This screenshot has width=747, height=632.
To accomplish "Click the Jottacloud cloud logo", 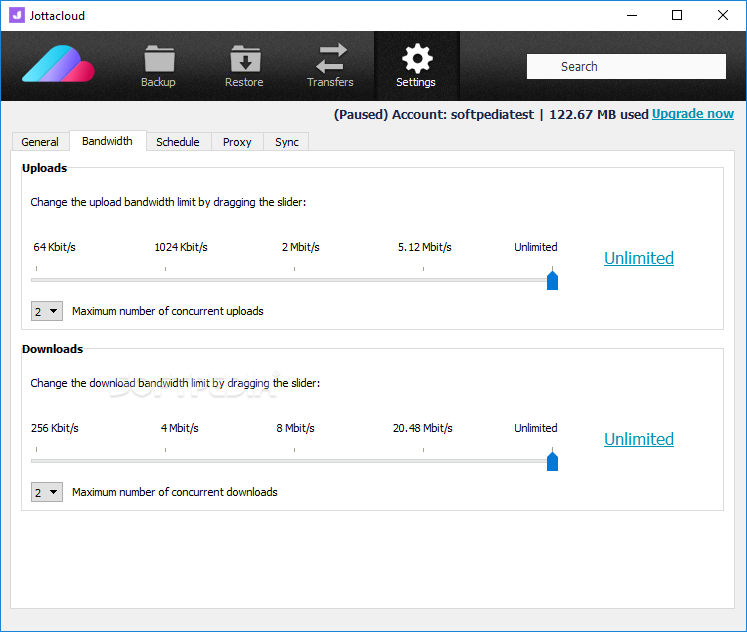I will (58, 64).
